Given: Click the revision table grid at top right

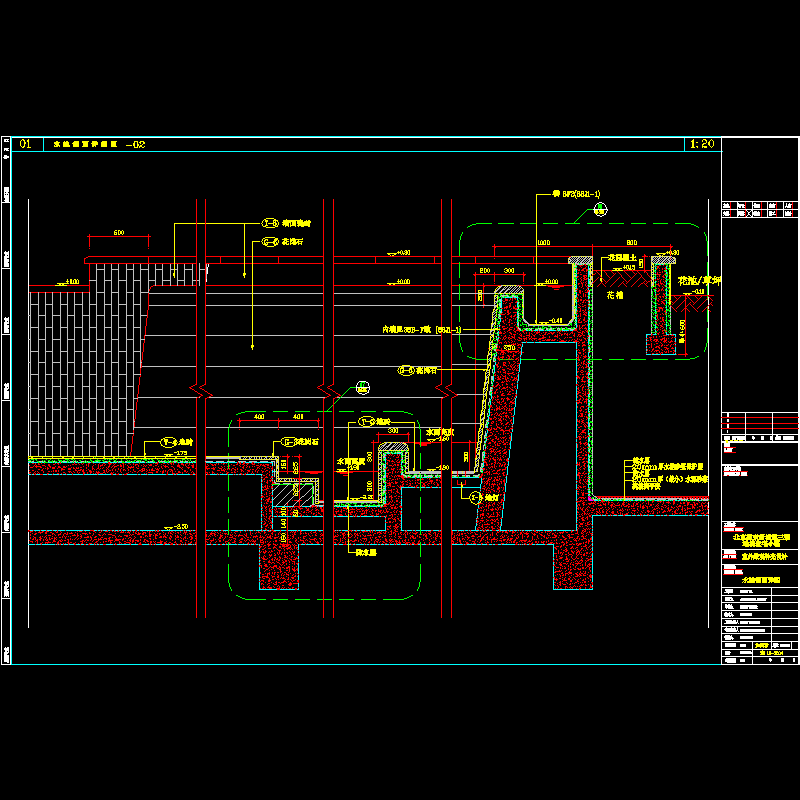Looking at the screenshot, I should point(759,209).
